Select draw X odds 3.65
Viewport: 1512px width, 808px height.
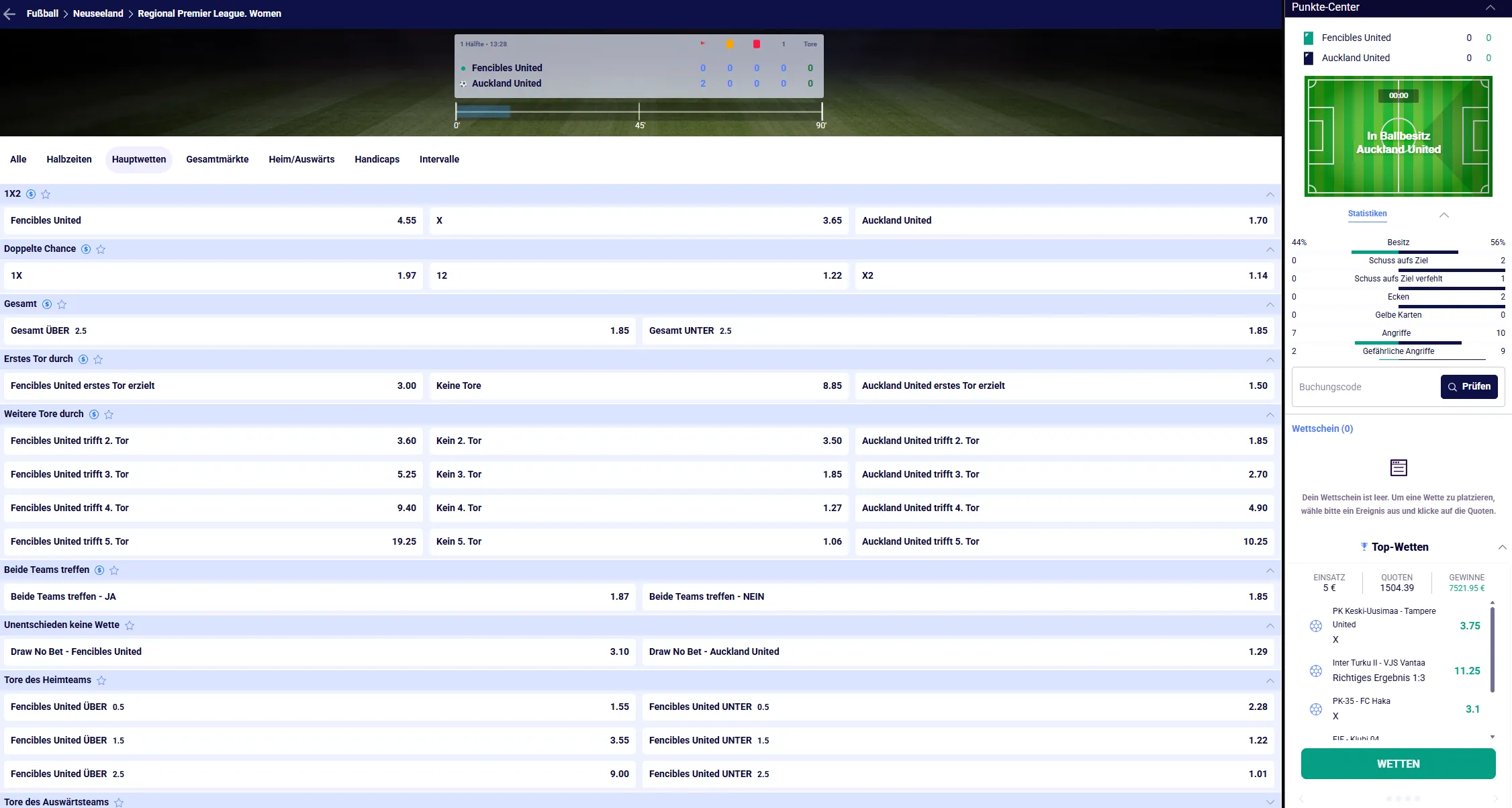pyautogui.click(x=639, y=220)
